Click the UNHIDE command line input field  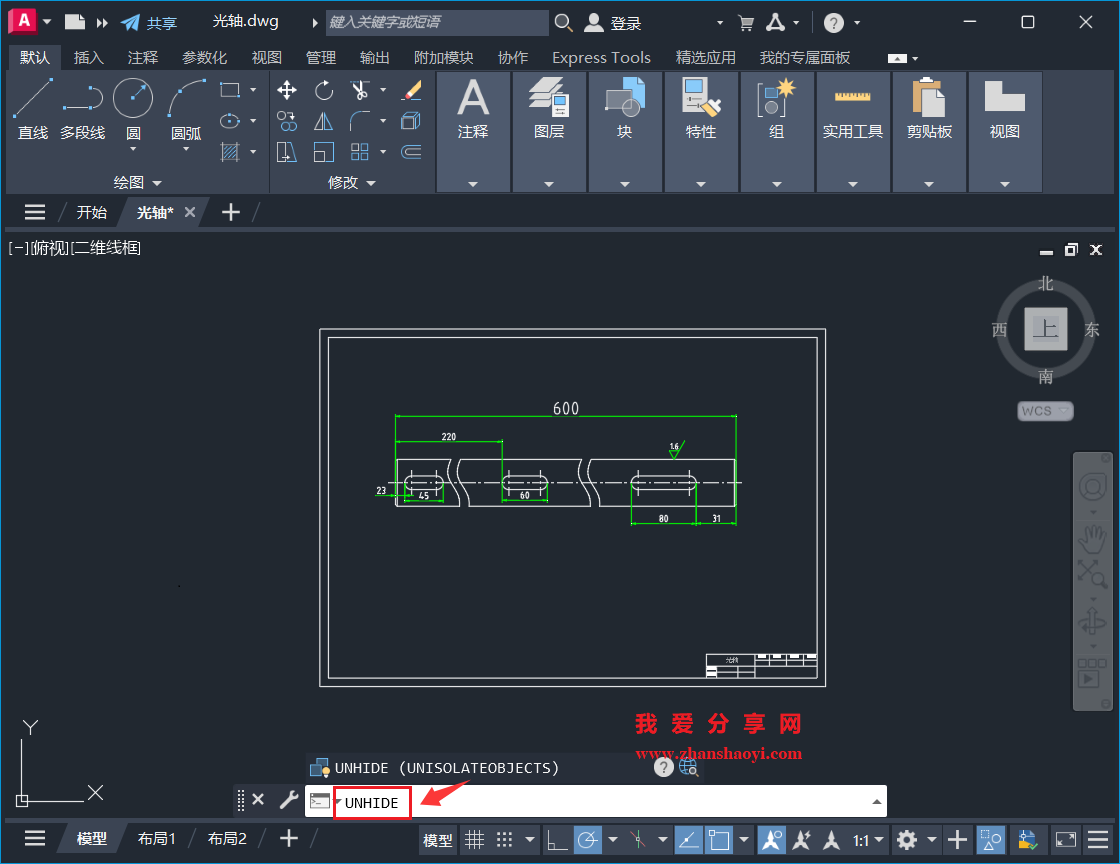(371, 802)
